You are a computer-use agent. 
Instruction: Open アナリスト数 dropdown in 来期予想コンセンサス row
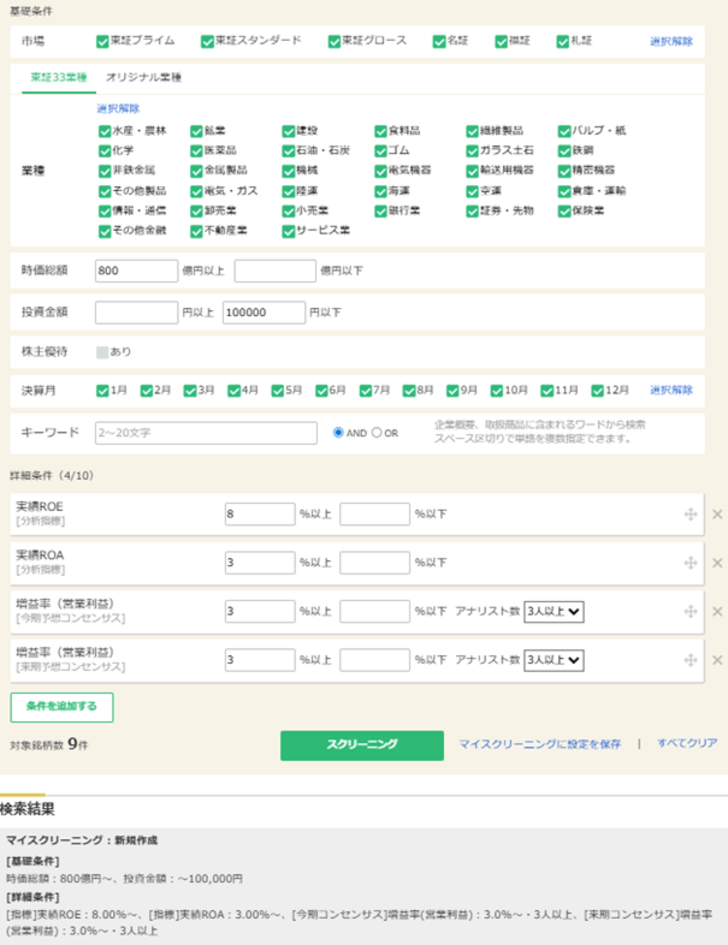tap(554, 660)
